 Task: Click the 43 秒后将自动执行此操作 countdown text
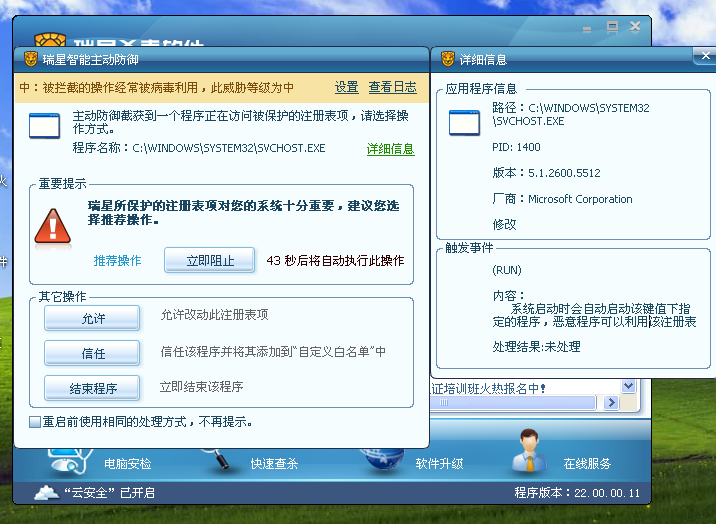coord(336,261)
